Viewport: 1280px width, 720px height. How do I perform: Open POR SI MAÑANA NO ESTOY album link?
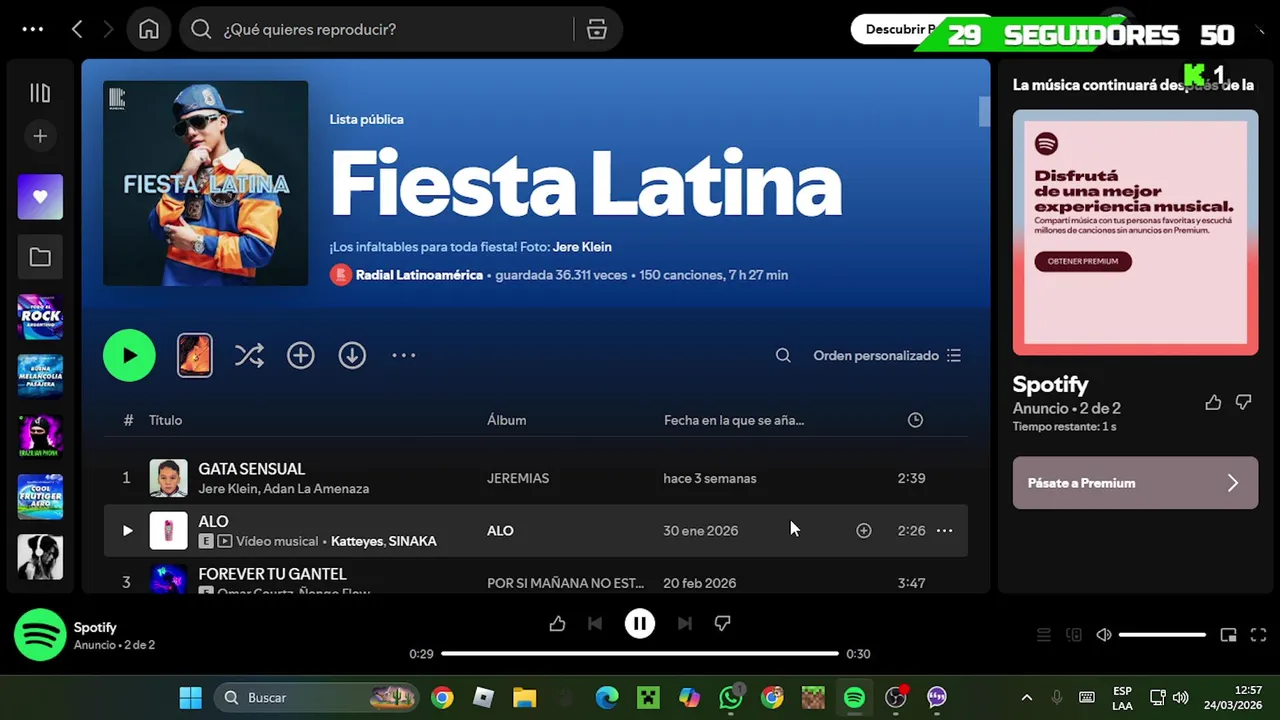pos(565,583)
